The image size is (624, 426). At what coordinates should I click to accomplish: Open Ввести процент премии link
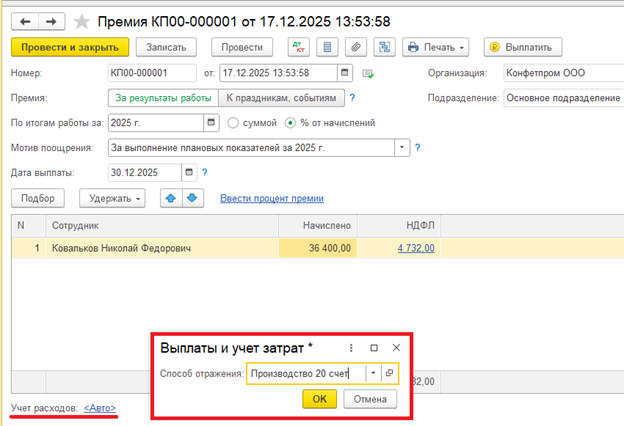click(272, 198)
